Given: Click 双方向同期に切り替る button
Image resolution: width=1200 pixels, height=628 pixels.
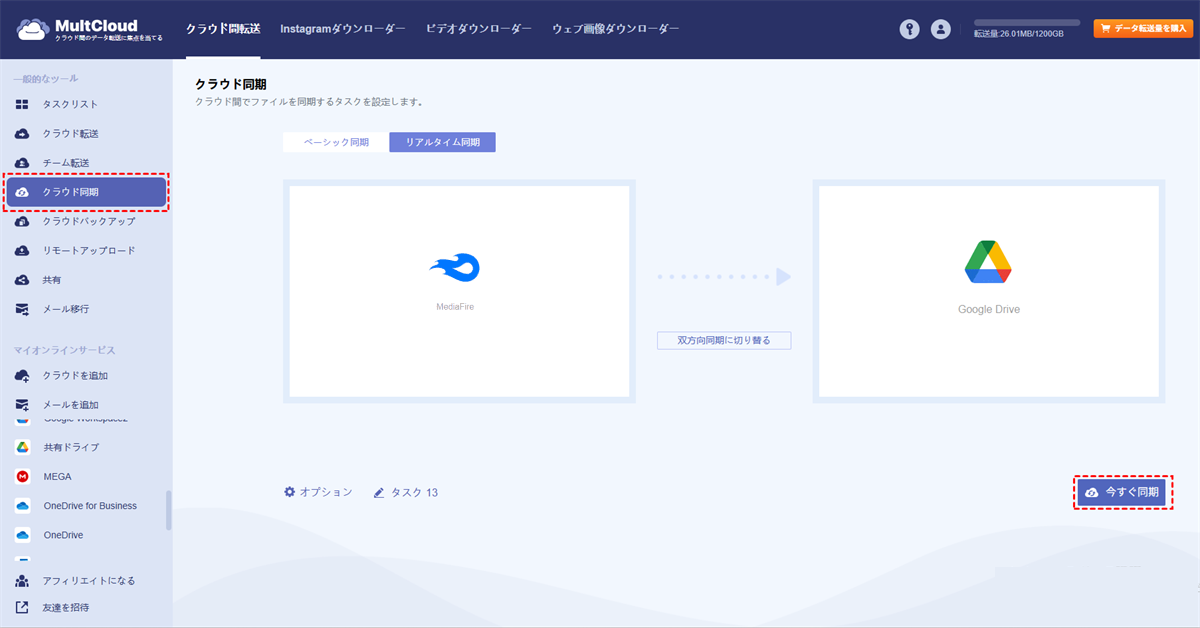Looking at the screenshot, I should [x=724, y=340].
